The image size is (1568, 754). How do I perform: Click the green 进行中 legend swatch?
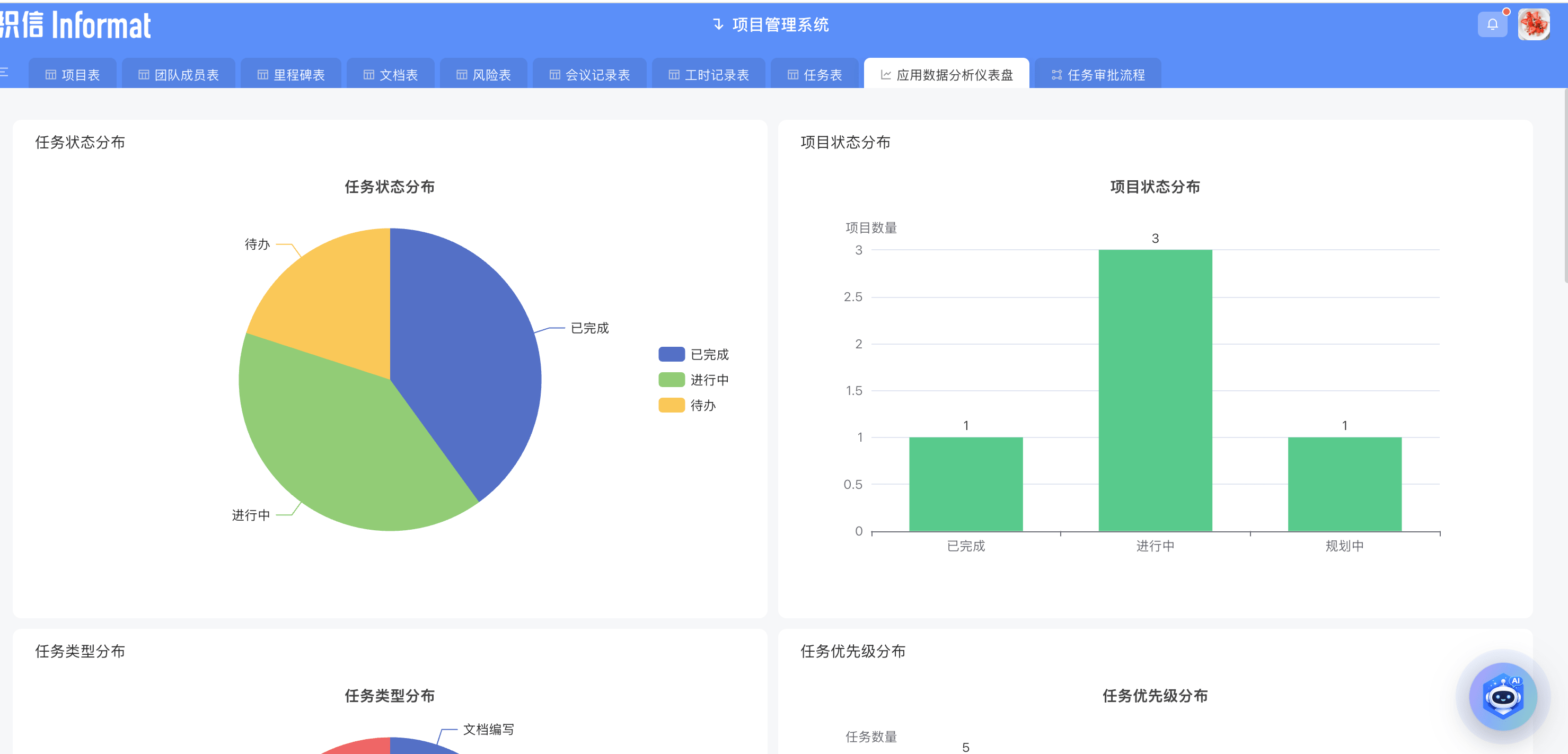point(672,380)
